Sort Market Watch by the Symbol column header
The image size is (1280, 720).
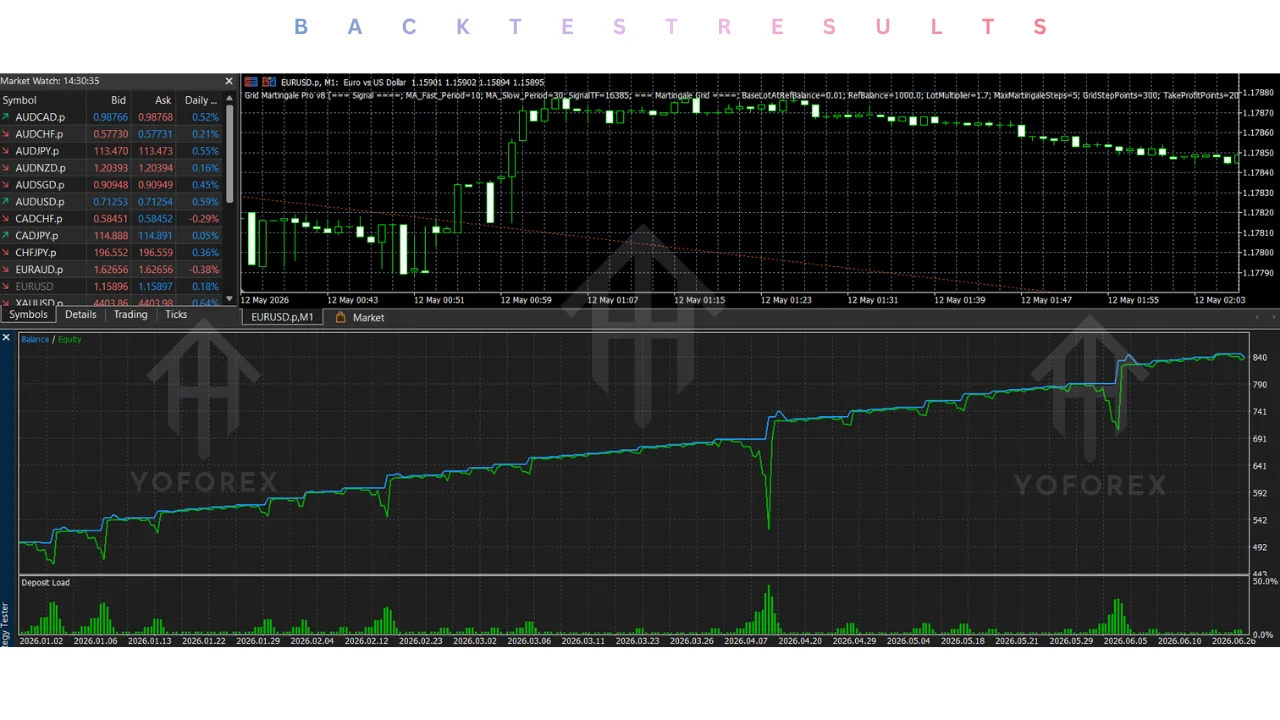pos(43,100)
